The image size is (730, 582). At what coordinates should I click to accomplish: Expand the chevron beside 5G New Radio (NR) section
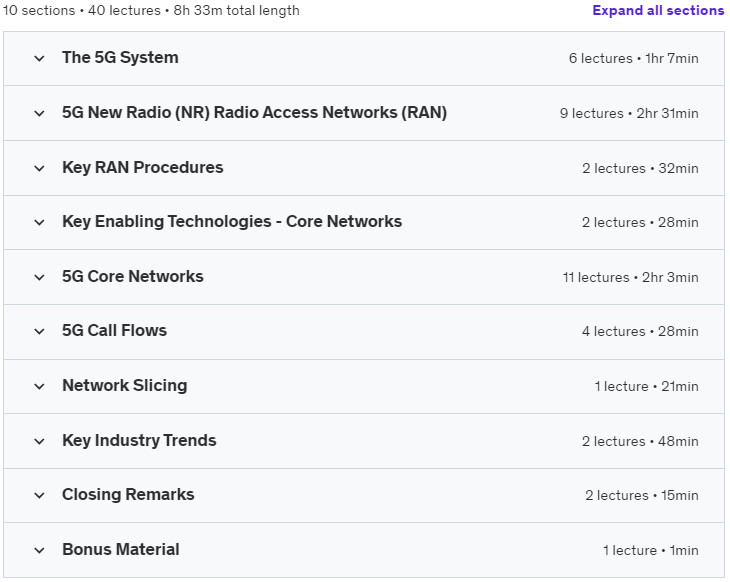pos(40,114)
